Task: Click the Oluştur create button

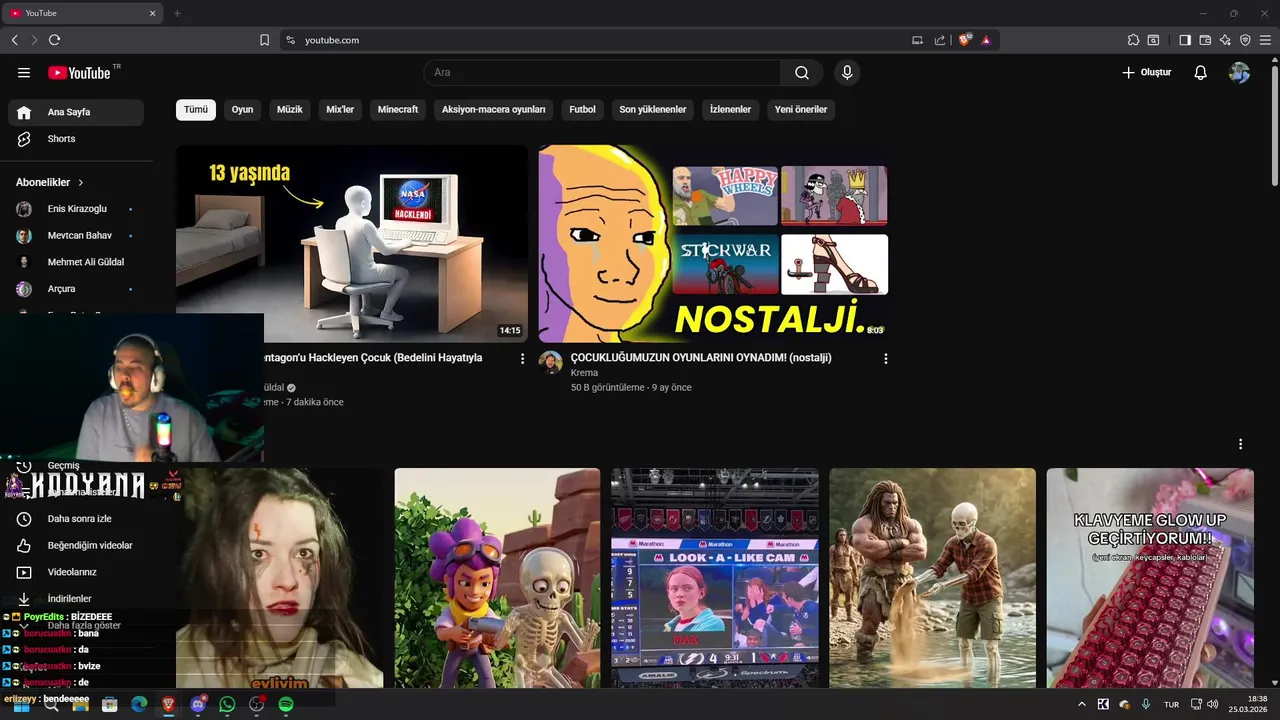Action: (1146, 73)
